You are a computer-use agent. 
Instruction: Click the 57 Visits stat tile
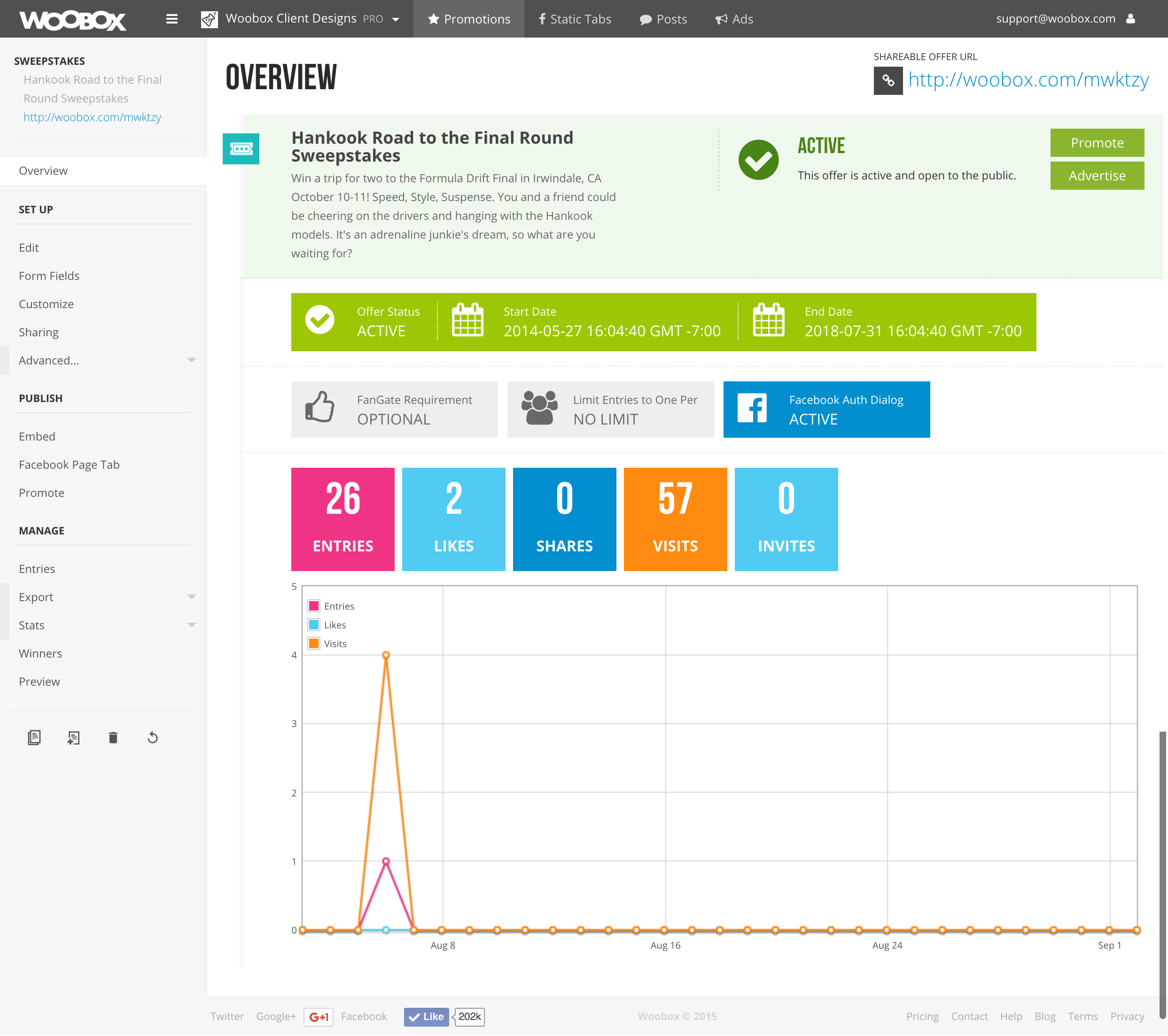tap(676, 519)
